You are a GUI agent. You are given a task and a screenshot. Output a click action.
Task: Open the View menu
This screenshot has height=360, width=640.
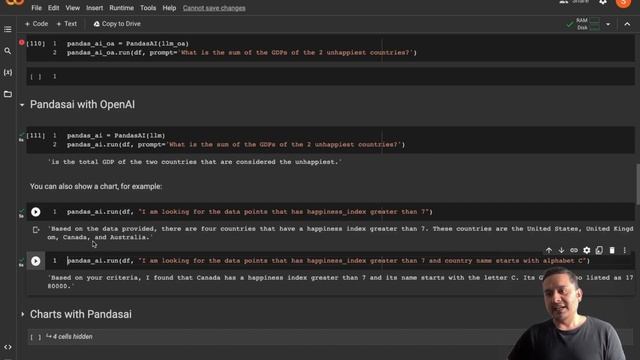coord(73,8)
